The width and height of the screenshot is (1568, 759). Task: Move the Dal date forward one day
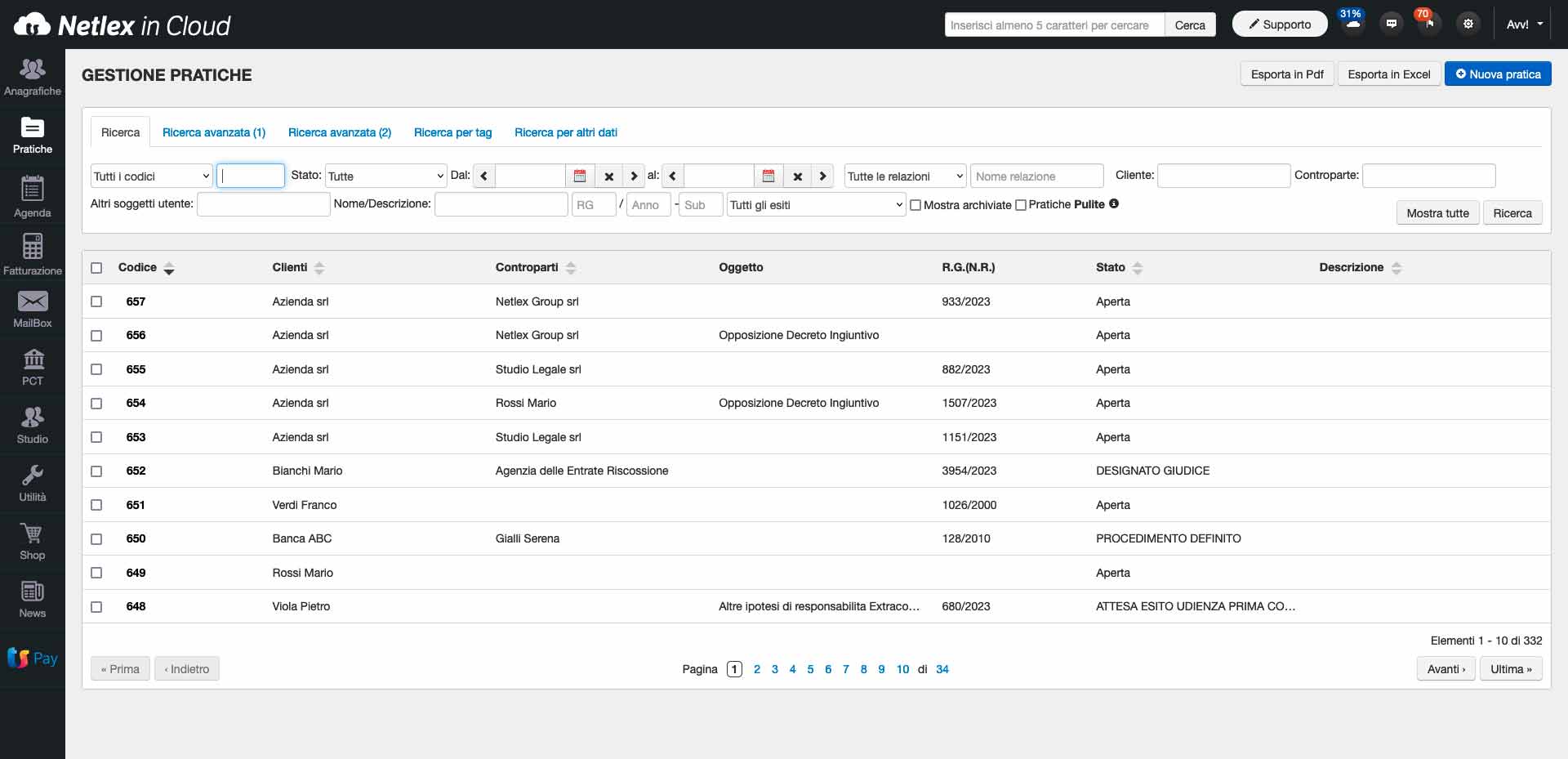click(x=634, y=176)
